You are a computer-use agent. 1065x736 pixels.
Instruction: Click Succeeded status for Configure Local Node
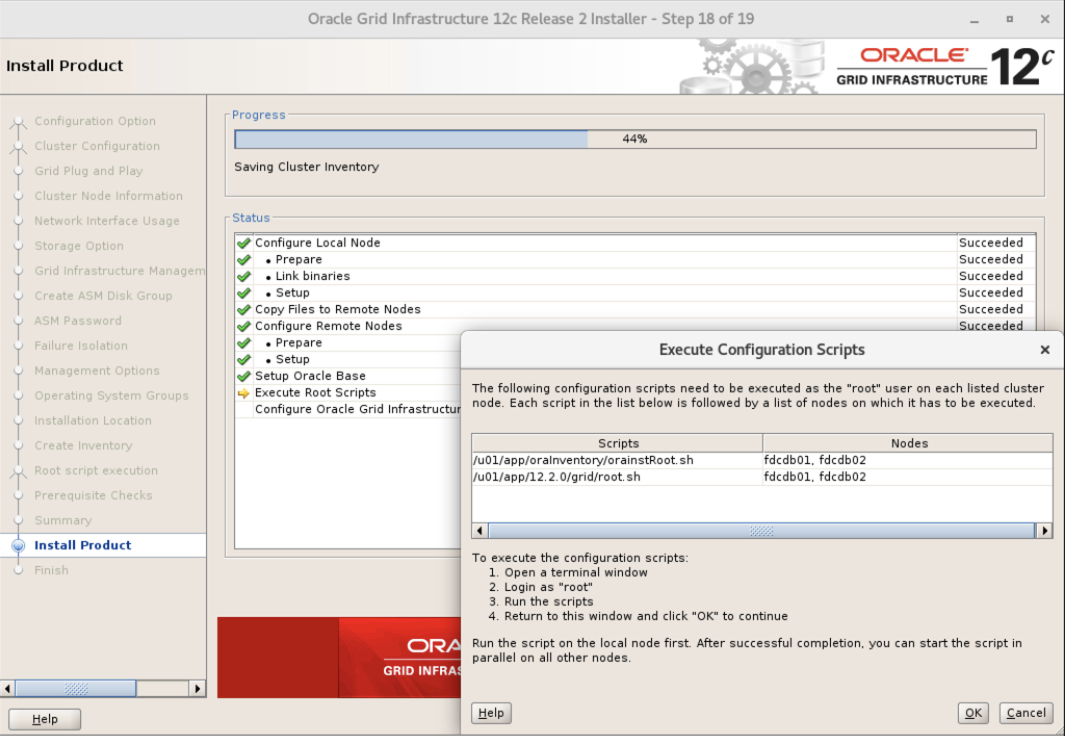click(x=990, y=242)
